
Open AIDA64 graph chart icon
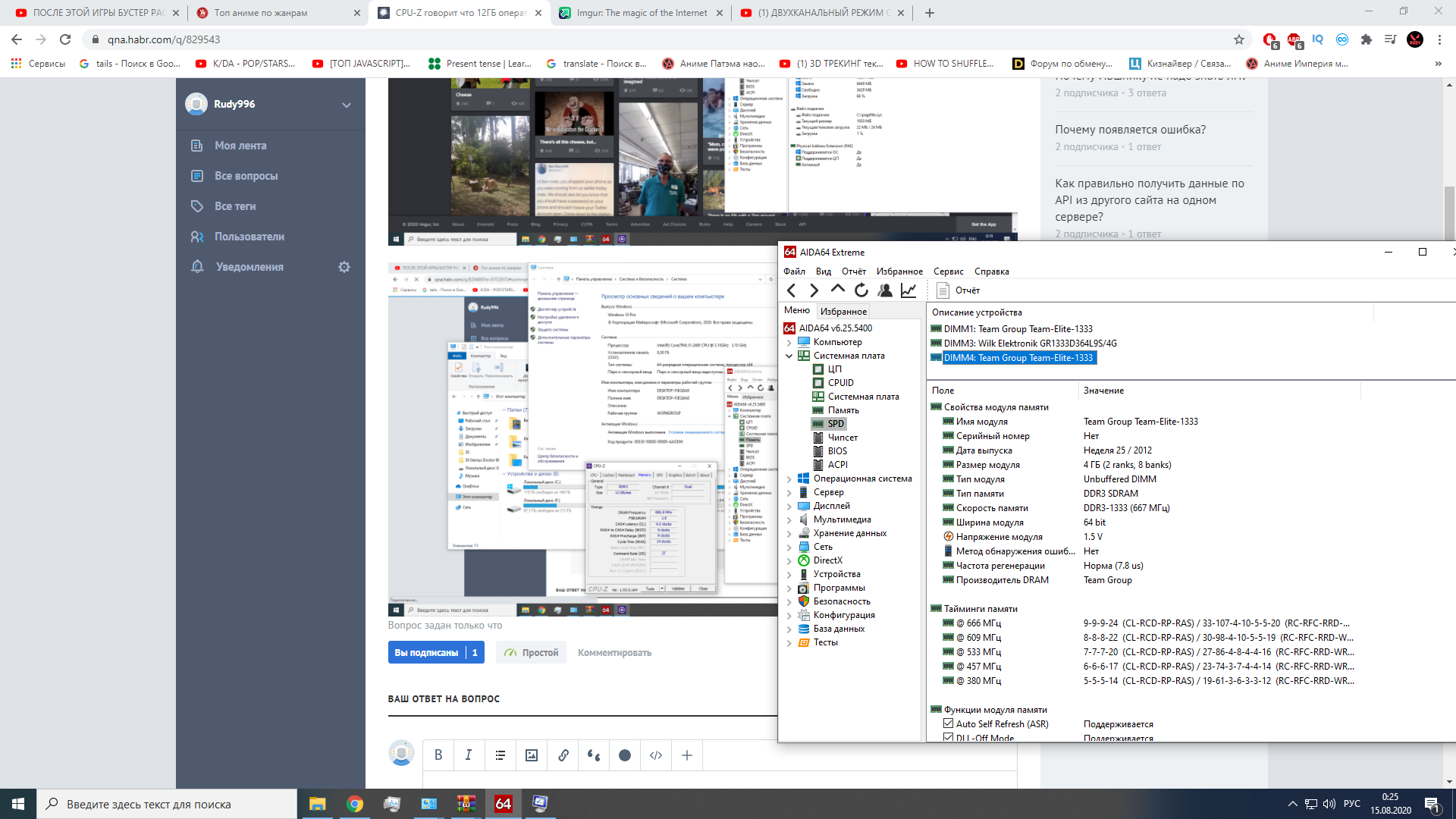tap(908, 290)
